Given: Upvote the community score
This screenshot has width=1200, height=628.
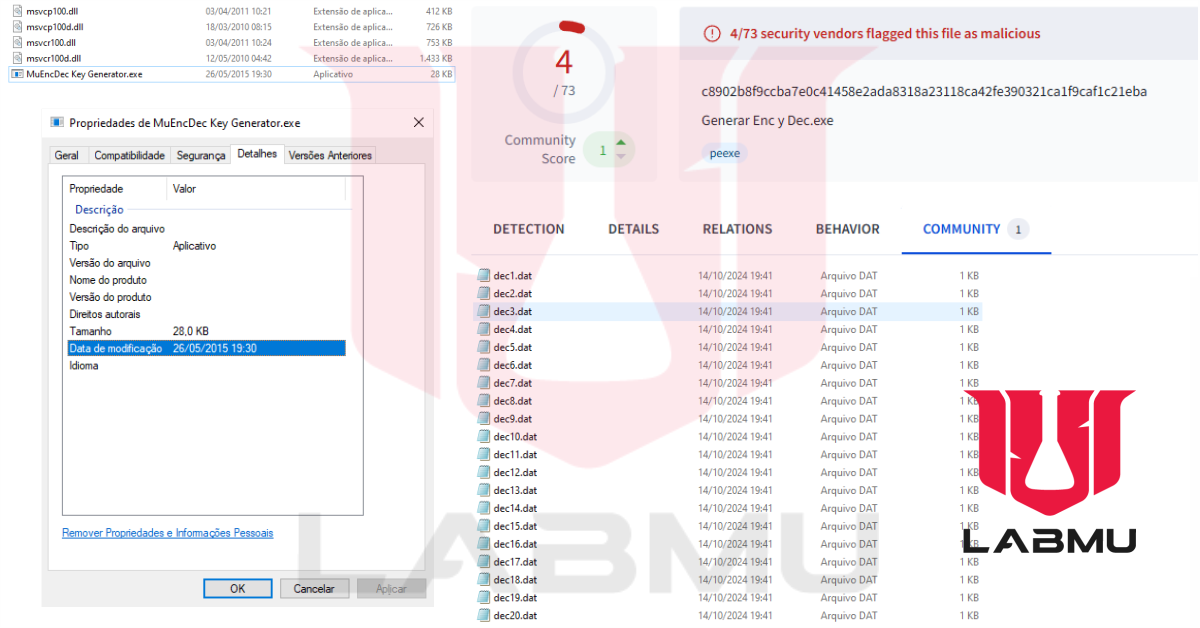Looking at the screenshot, I should click(x=621, y=143).
